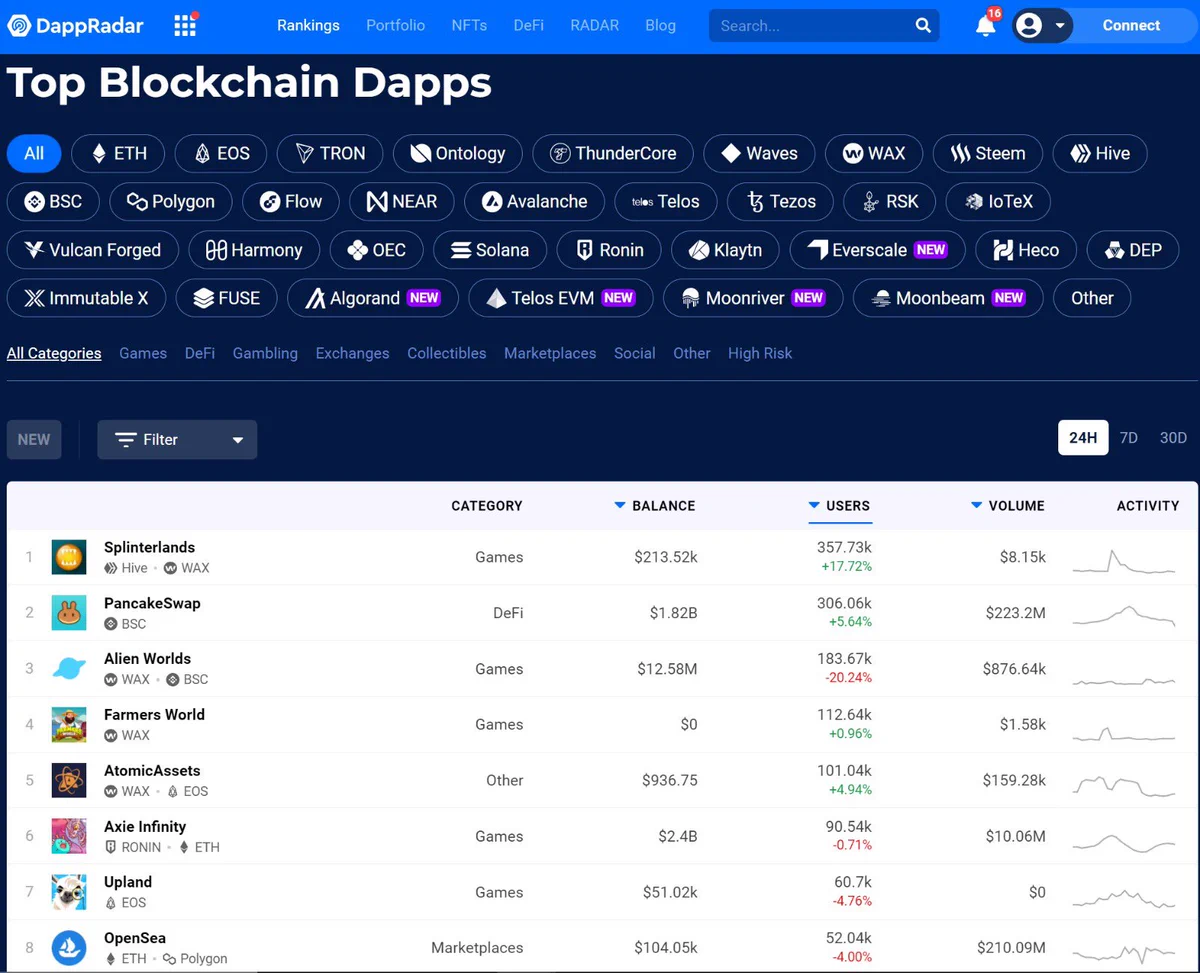Open Alien Worlds planet icon

(x=69, y=669)
